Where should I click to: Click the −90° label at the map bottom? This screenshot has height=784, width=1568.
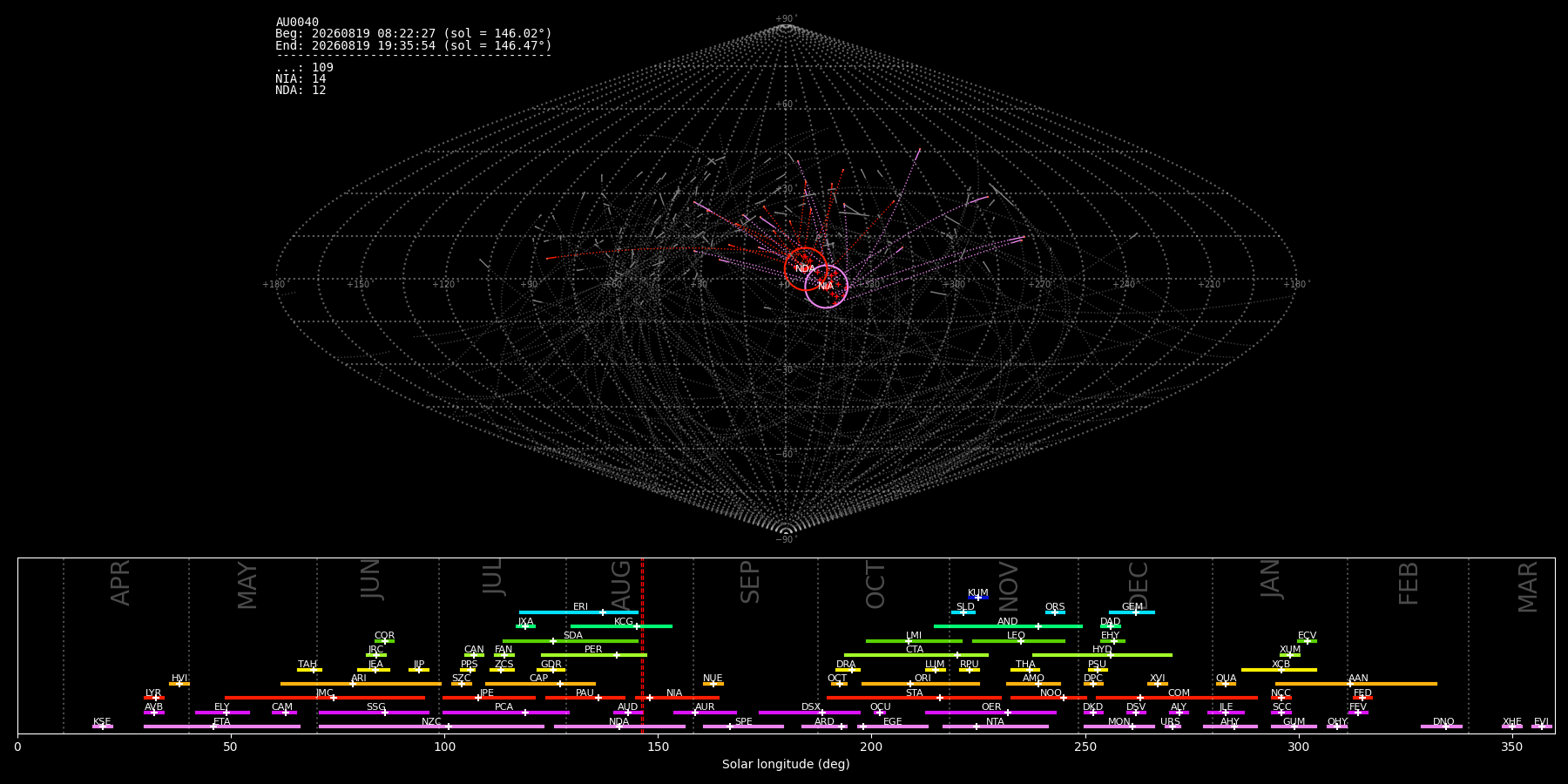[786, 540]
